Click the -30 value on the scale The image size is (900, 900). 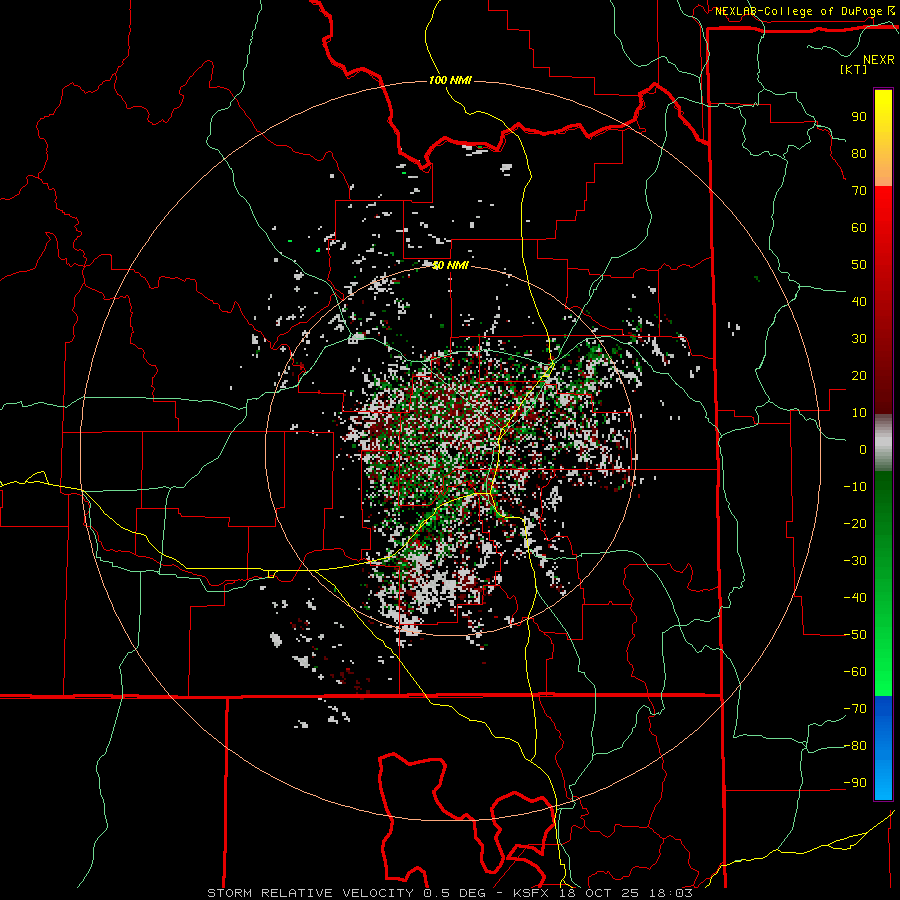tap(855, 561)
